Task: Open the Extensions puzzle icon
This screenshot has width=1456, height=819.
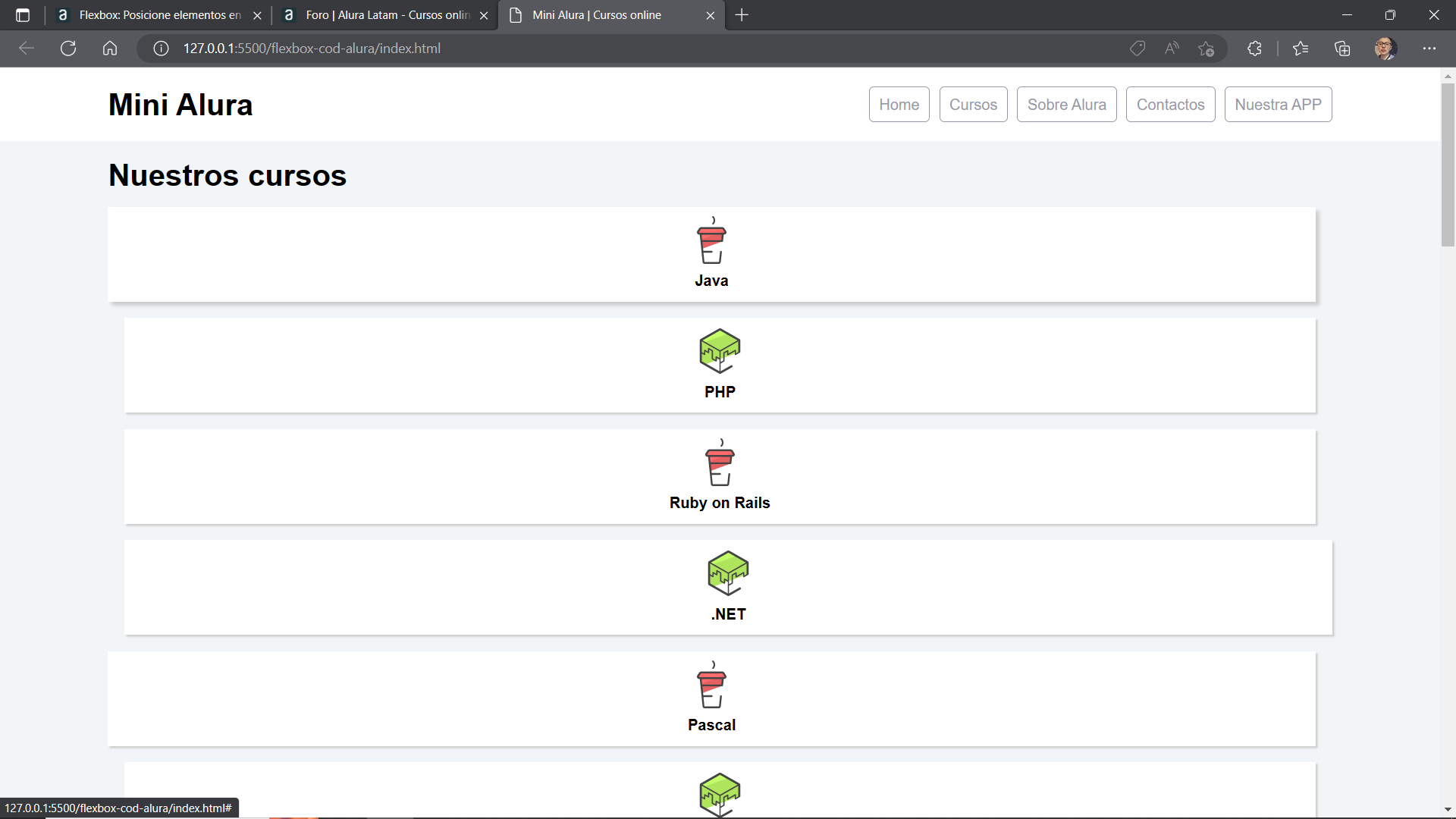Action: click(1254, 49)
